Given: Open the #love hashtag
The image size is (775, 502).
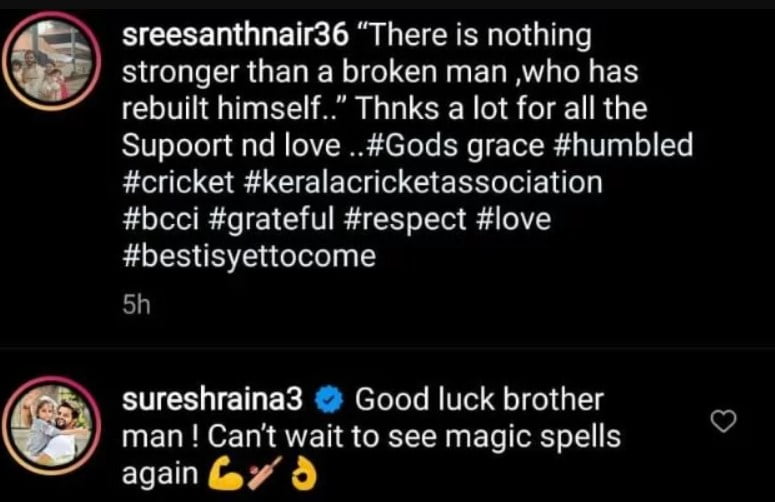Looking at the screenshot, I should (x=514, y=219).
